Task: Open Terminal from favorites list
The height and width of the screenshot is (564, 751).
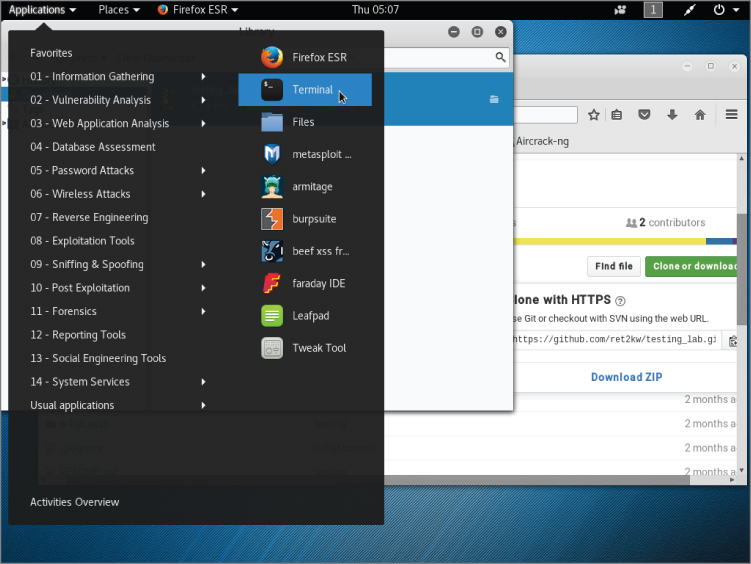Action: pyautogui.click(x=305, y=90)
